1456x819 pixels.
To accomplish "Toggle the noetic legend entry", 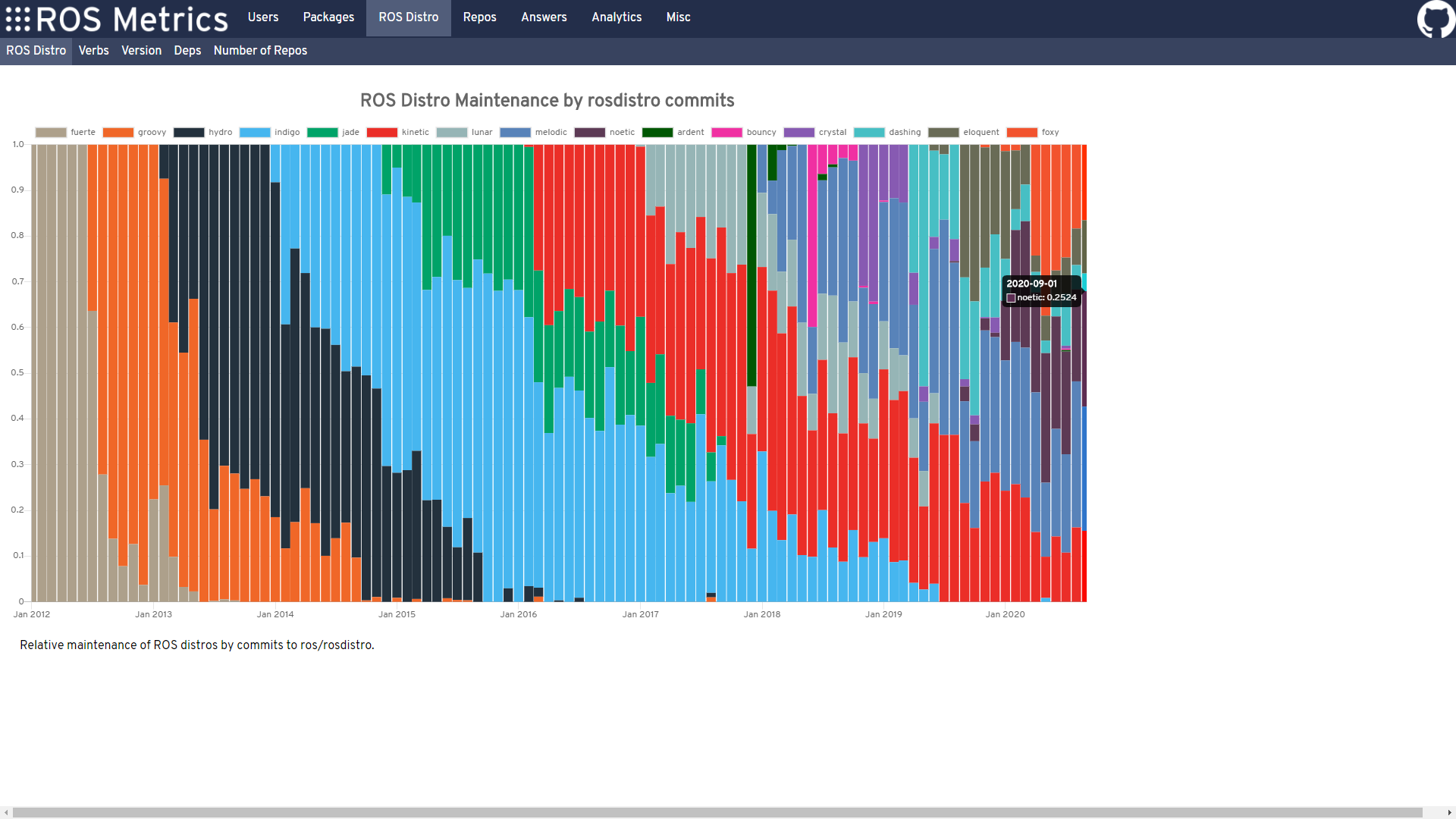I will [622, 132].
